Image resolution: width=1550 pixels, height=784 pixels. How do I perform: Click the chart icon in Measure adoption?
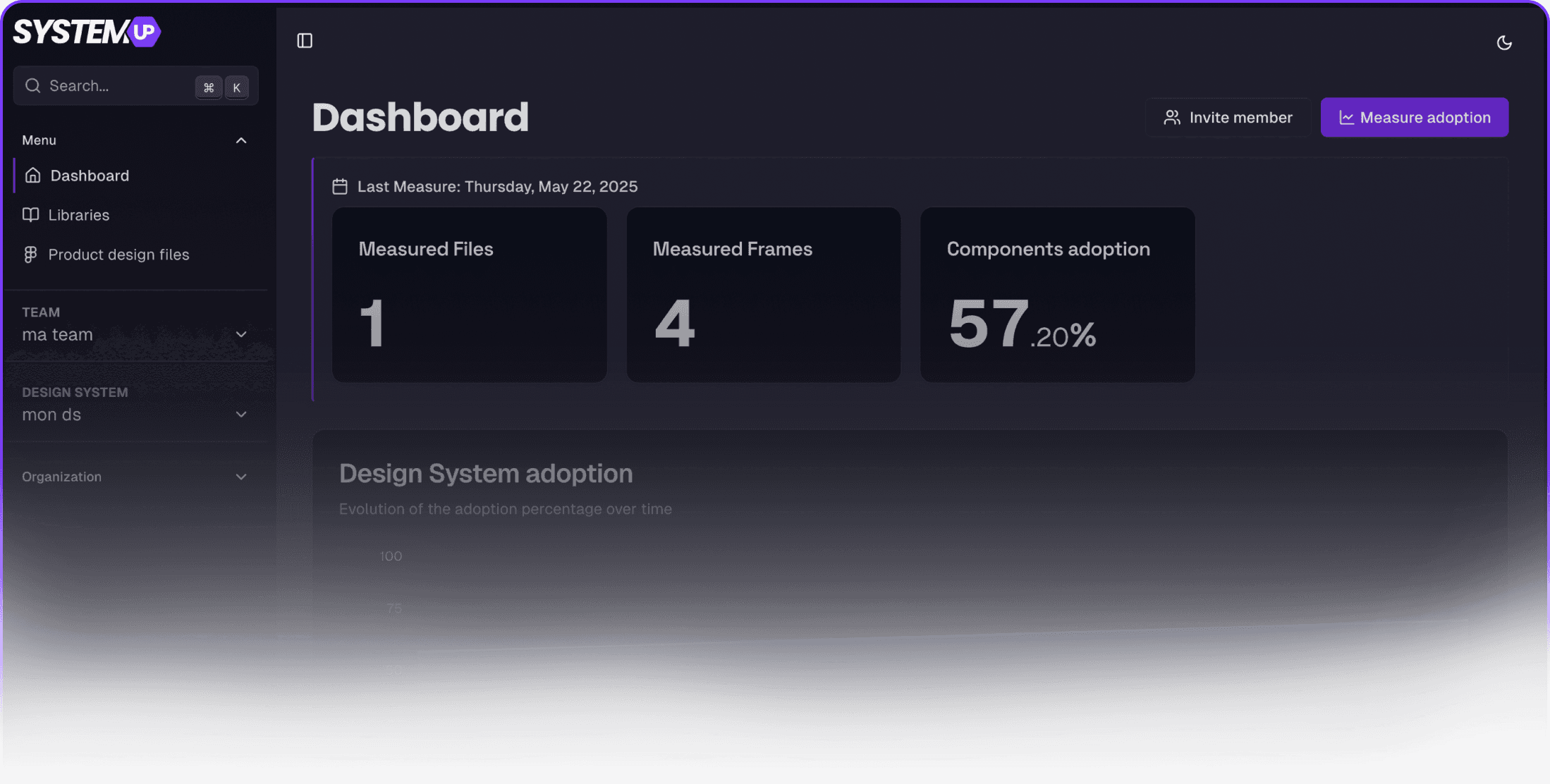pos(1346,118)
